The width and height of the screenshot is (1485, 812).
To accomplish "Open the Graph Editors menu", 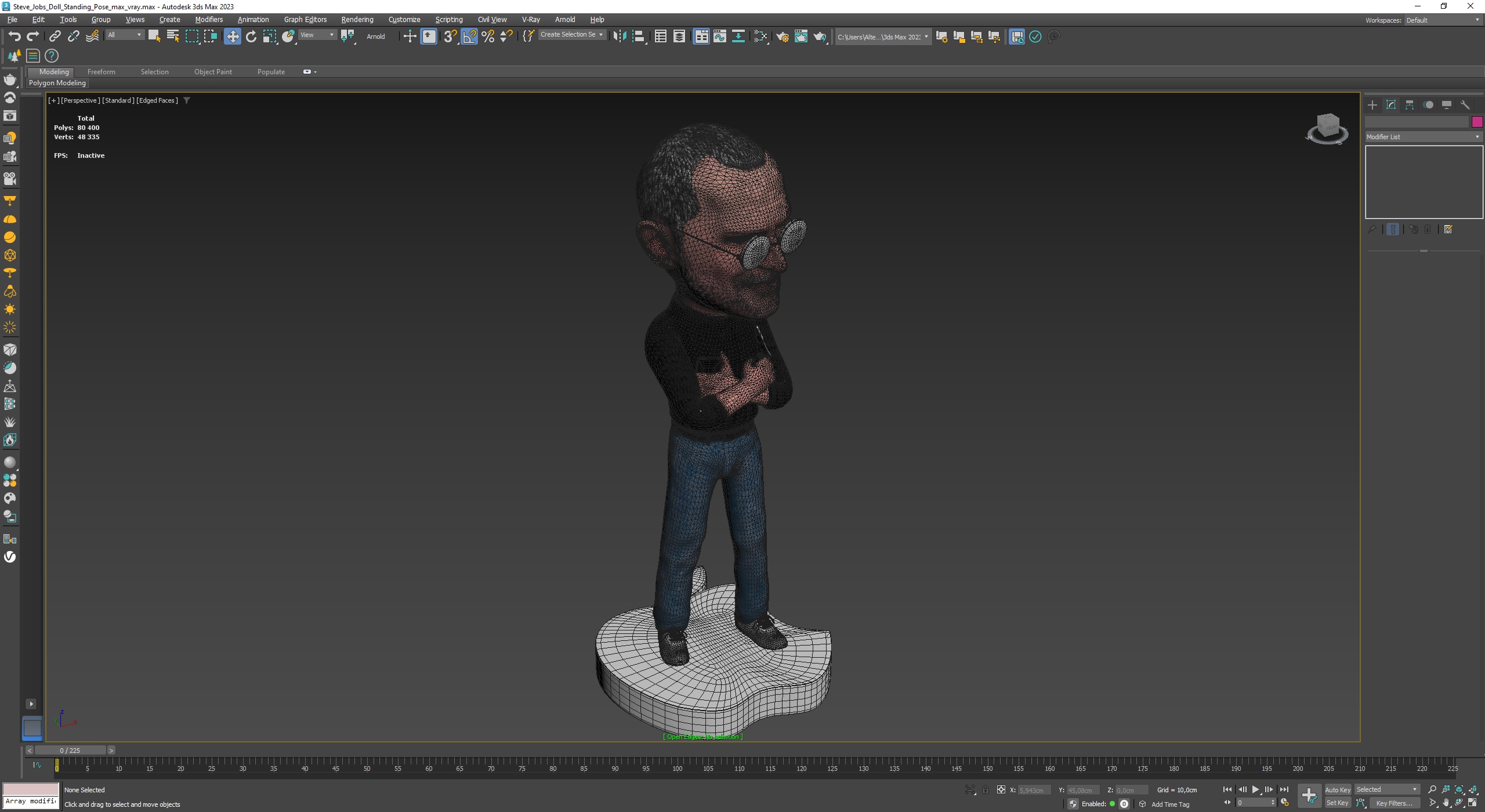I will [x=305, y=20].
